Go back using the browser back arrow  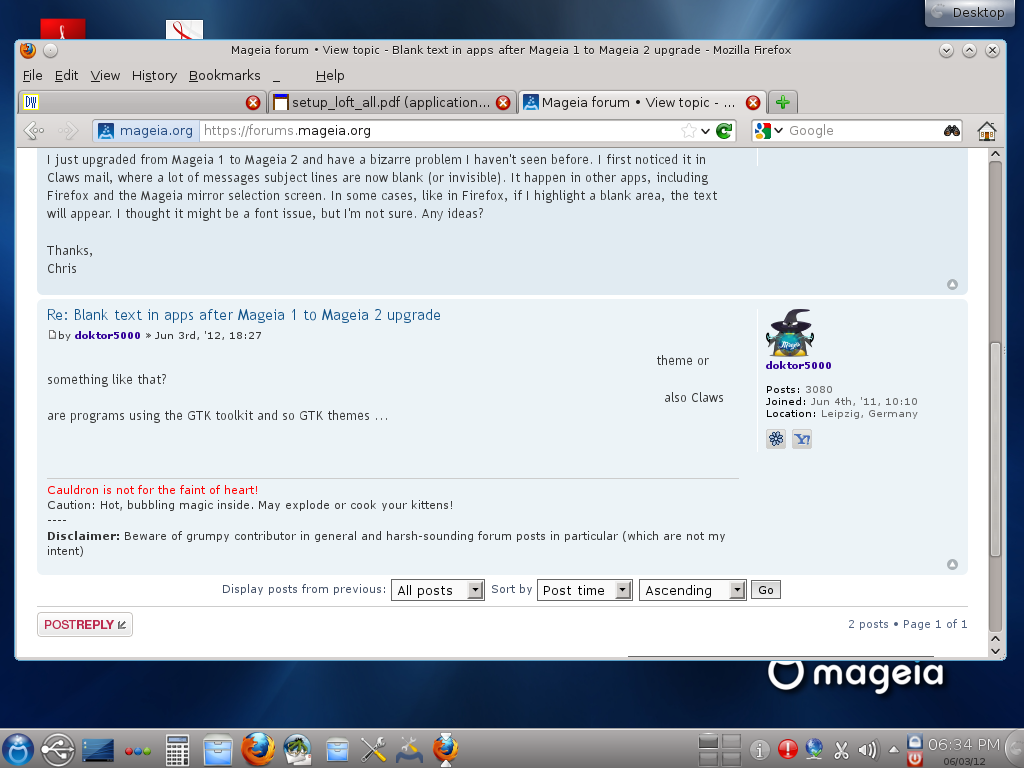click(x=34, y=131)
